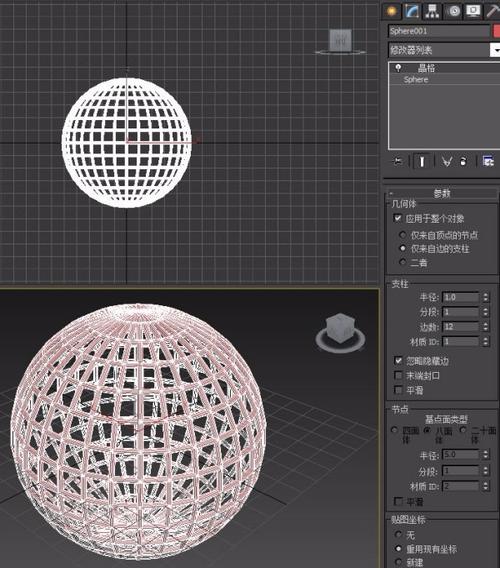Click the spinner arrows for 节点 半径

pos(486,455)
